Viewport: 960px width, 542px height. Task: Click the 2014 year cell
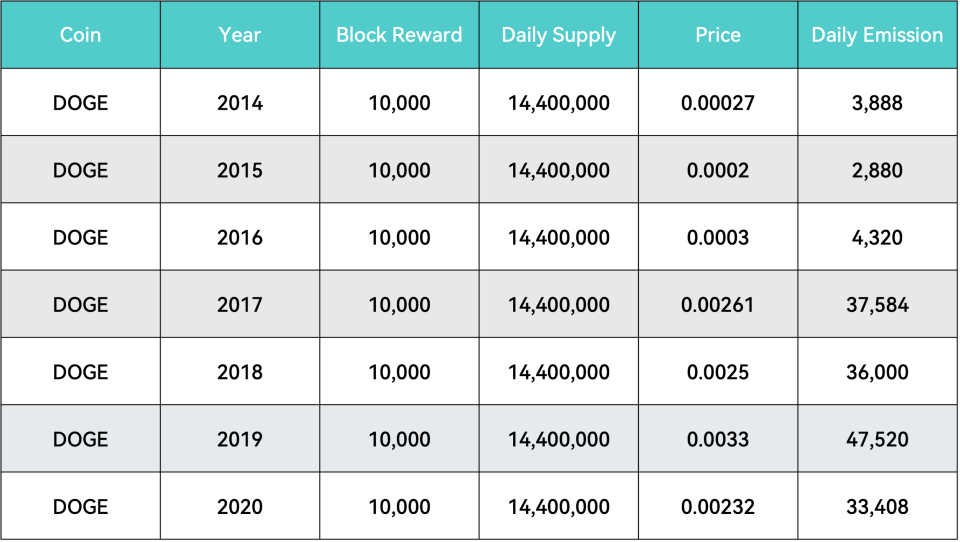pyautogui.click(x=239, y=103)
